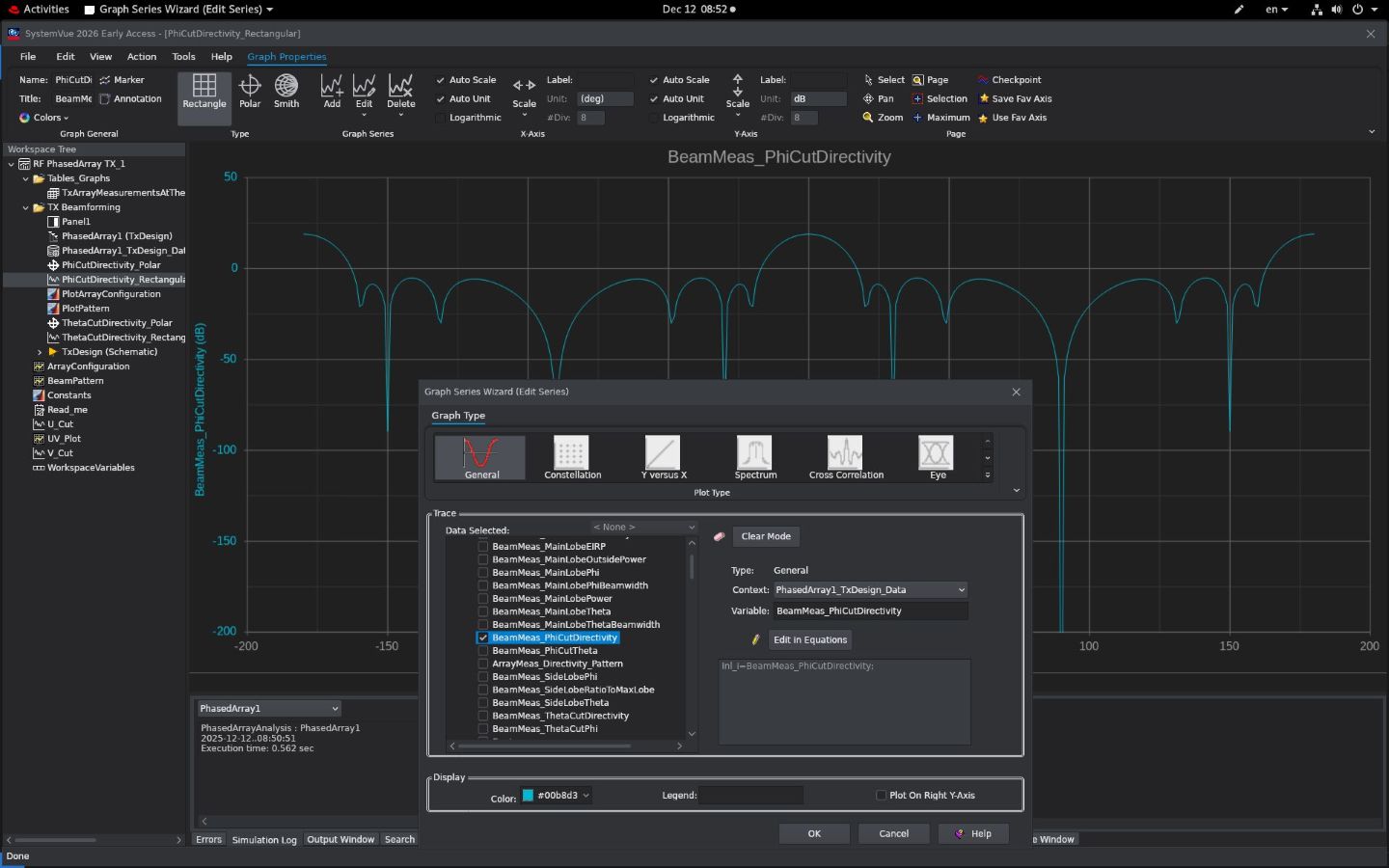The height and width of the screenshot is (868, 1389).
Task: Zoom to Page
Action: pos(930,80)
